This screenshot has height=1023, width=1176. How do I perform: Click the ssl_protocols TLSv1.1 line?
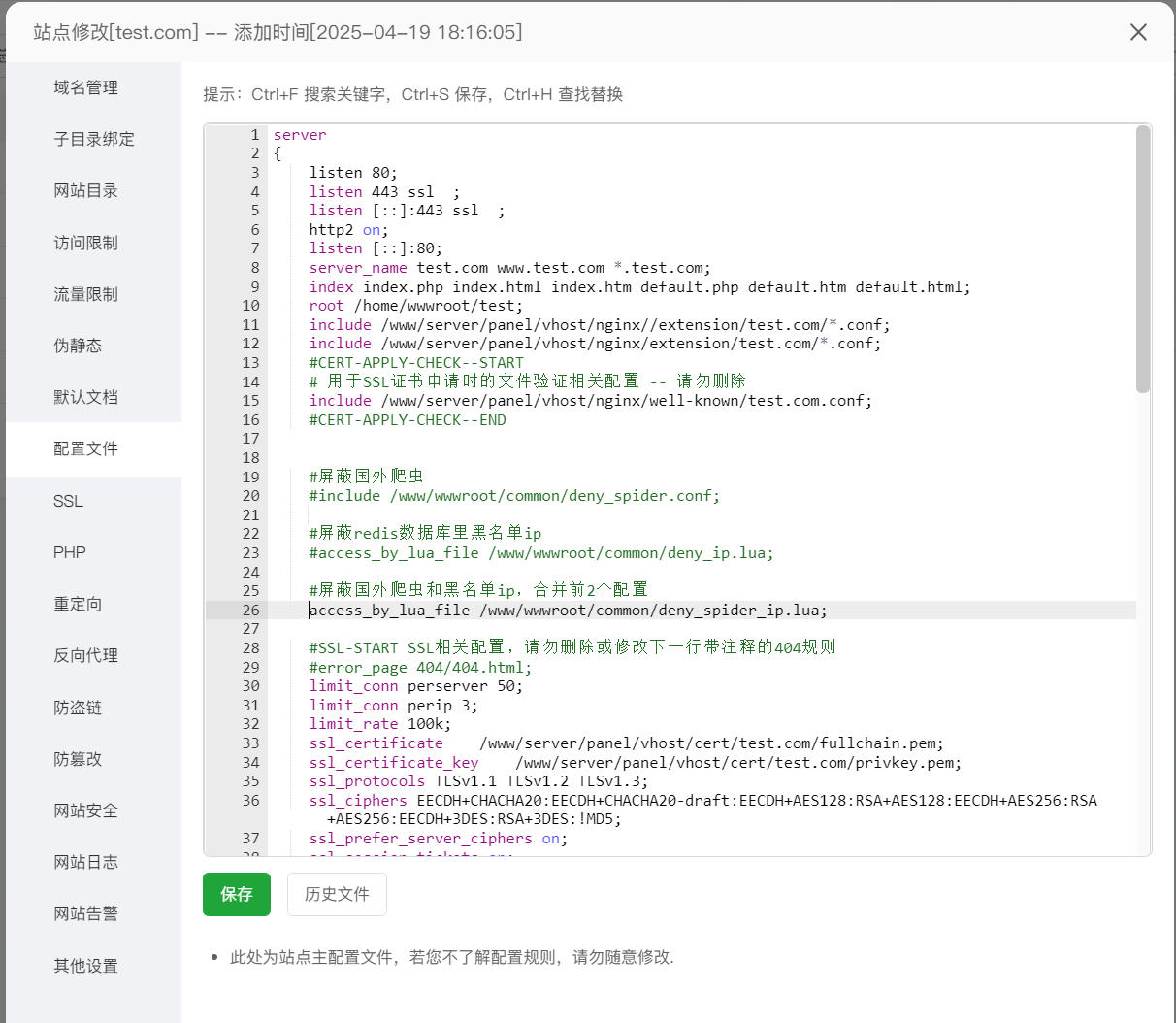point(479,781)
